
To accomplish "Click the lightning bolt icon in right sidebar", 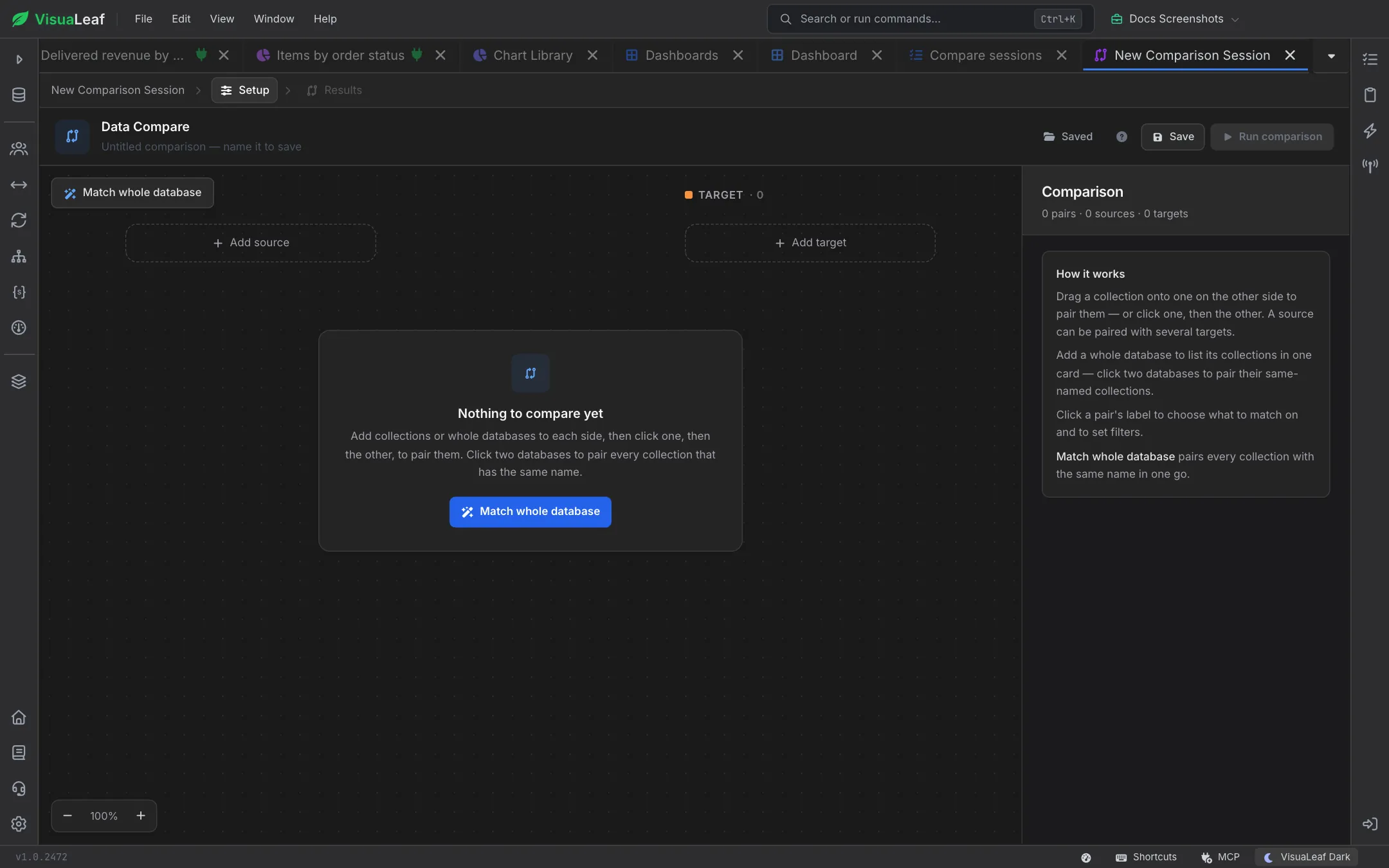I will (x=1370, y=131).
